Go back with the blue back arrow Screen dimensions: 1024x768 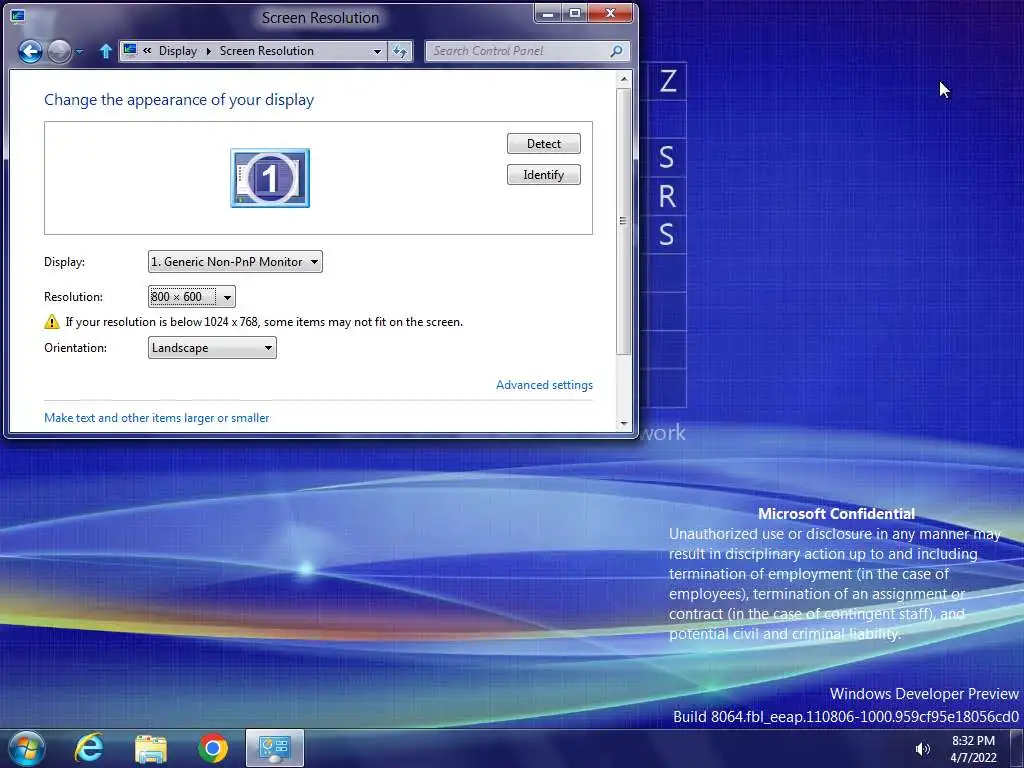(x=30, y=51)
